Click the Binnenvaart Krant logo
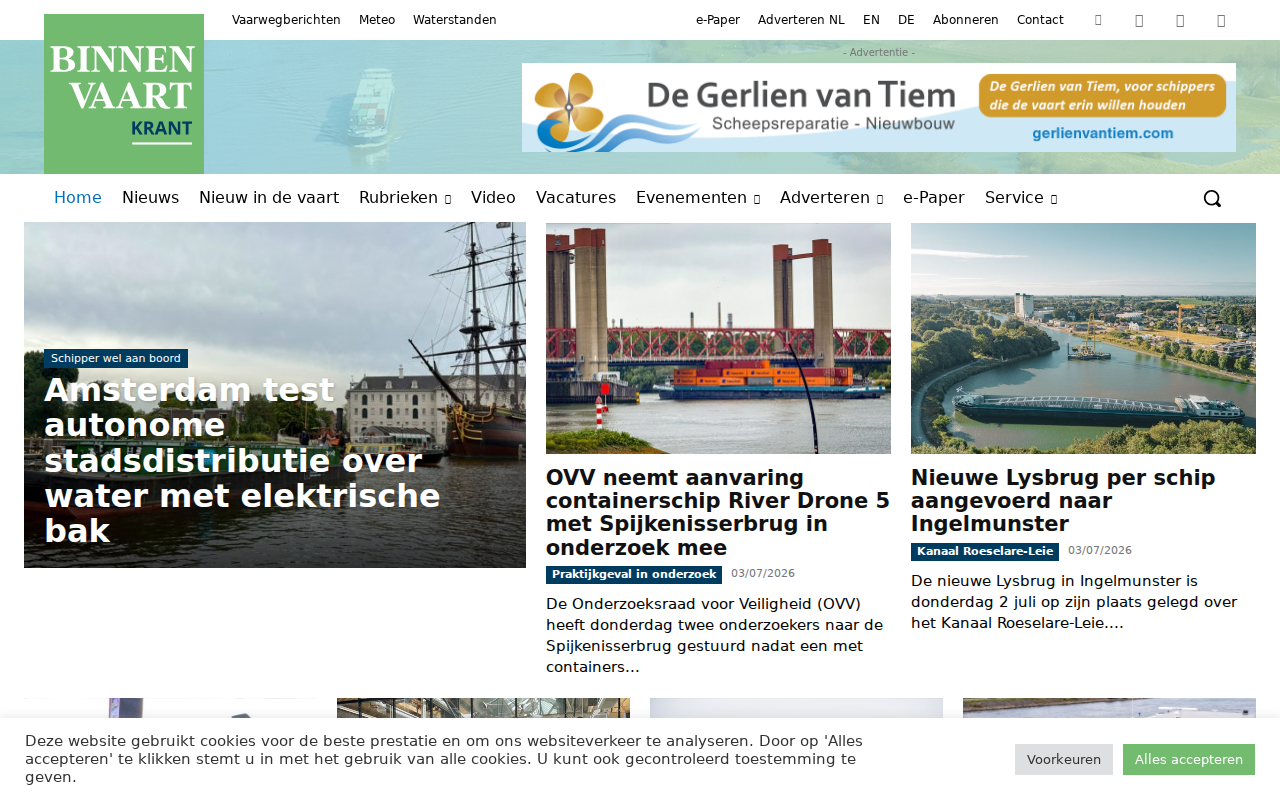This screenshot has width=1280, height=800. click(124, 94)
